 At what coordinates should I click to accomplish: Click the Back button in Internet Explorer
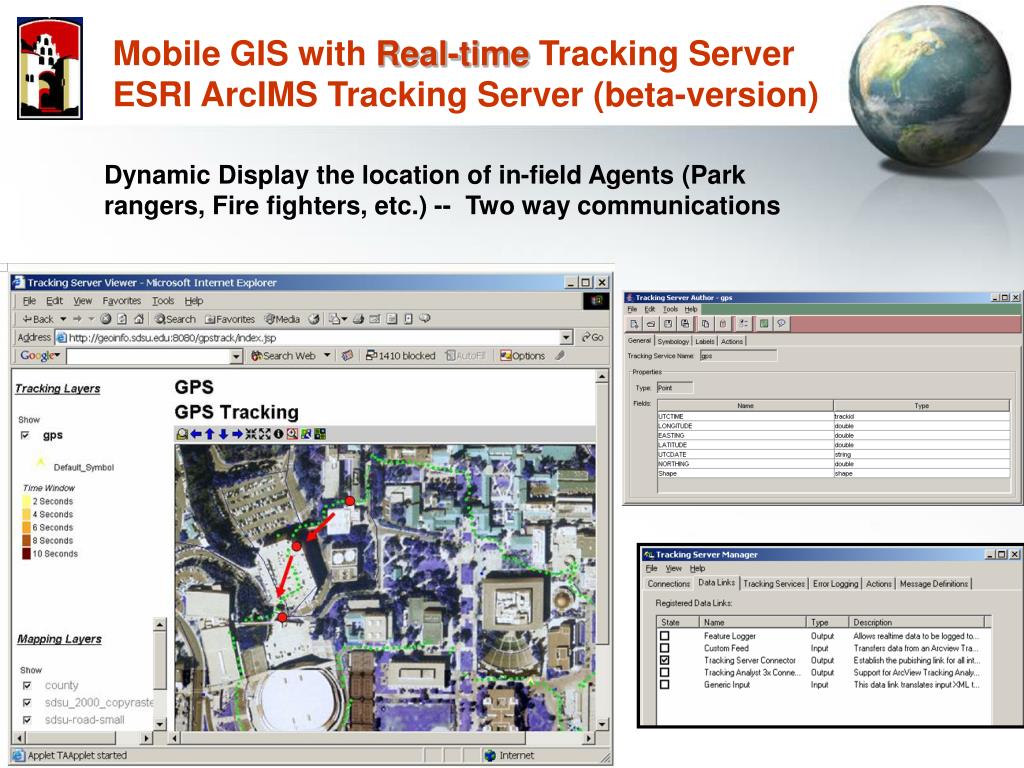tap(38, 319)
